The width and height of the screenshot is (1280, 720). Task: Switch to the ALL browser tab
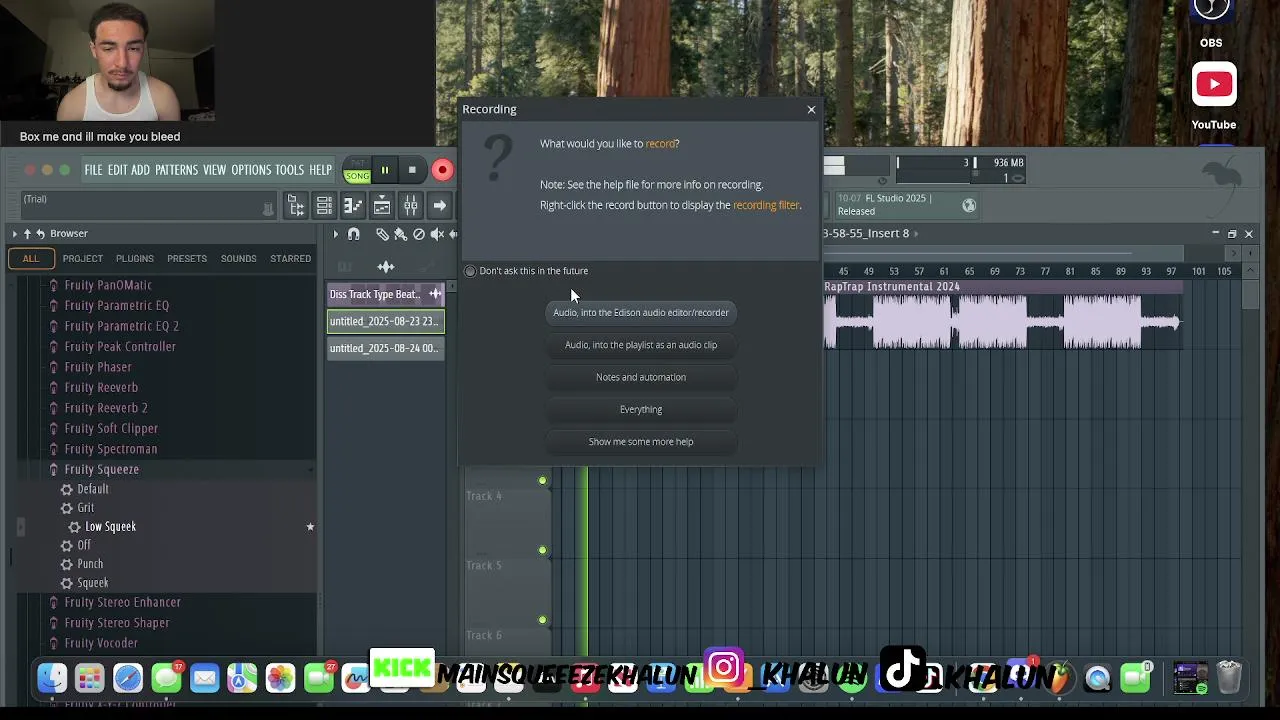31,258
